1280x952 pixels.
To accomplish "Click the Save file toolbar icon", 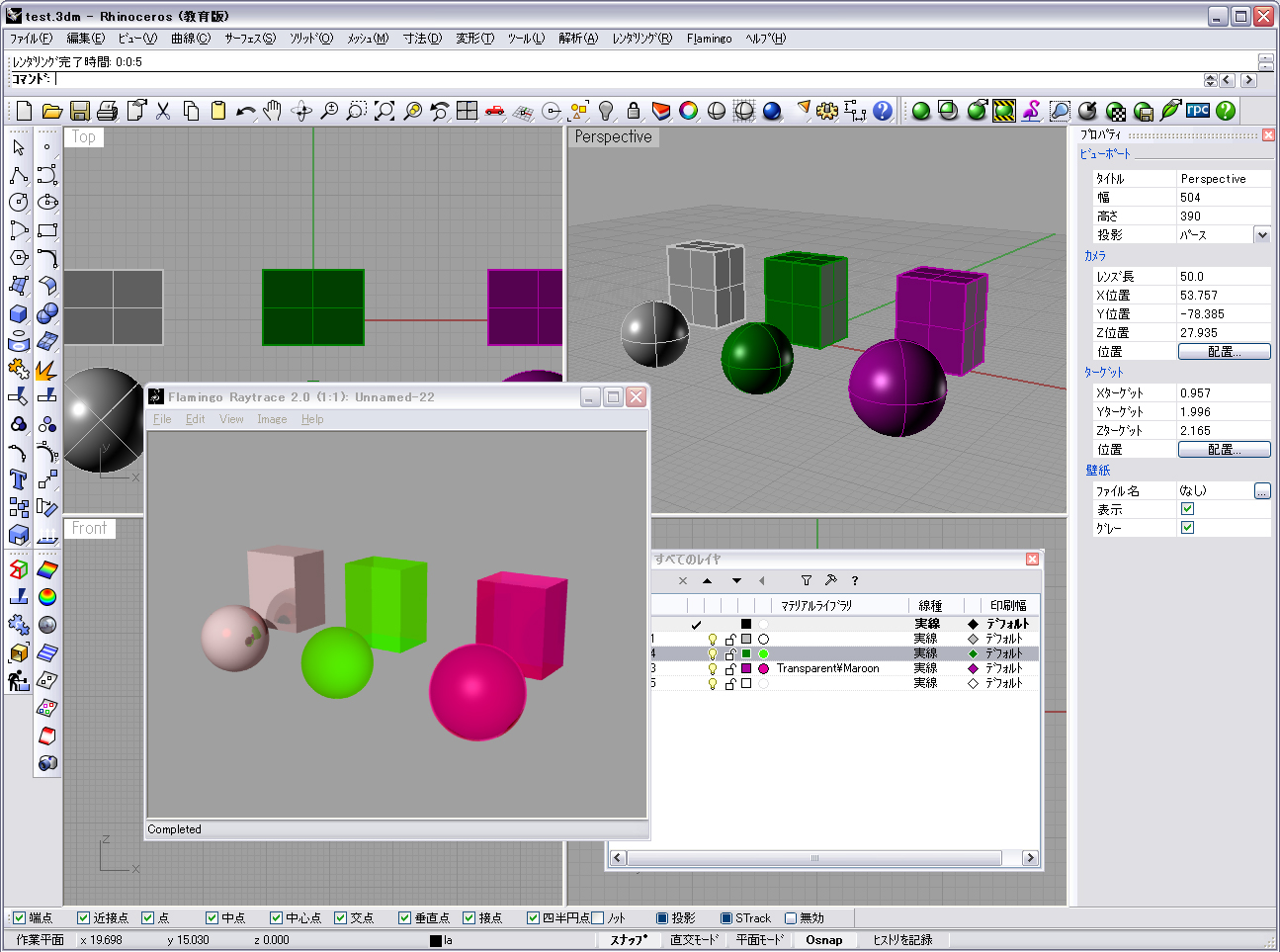I will click(80, 111).
